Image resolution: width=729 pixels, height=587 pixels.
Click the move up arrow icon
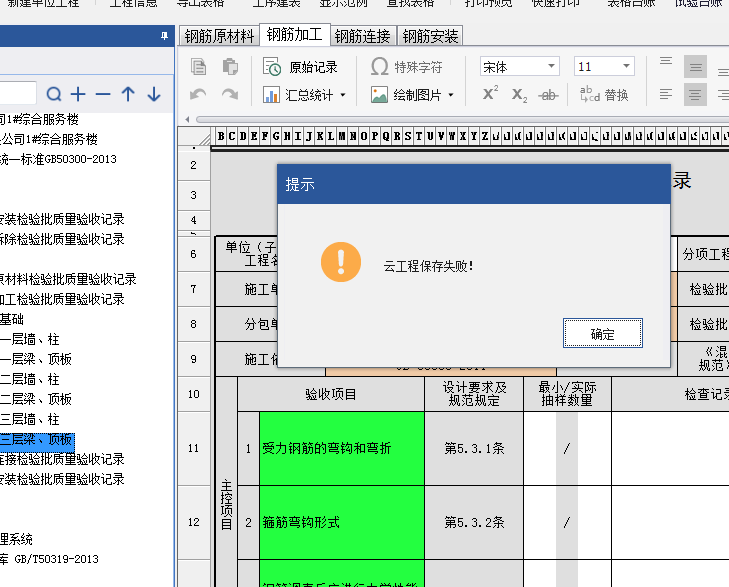(x=128, y=95)
